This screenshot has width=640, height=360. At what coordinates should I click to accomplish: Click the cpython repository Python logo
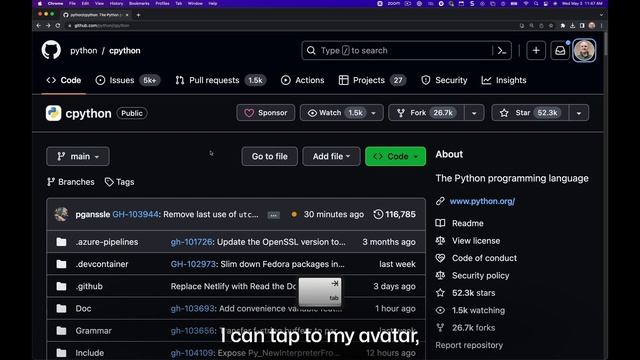53,113
